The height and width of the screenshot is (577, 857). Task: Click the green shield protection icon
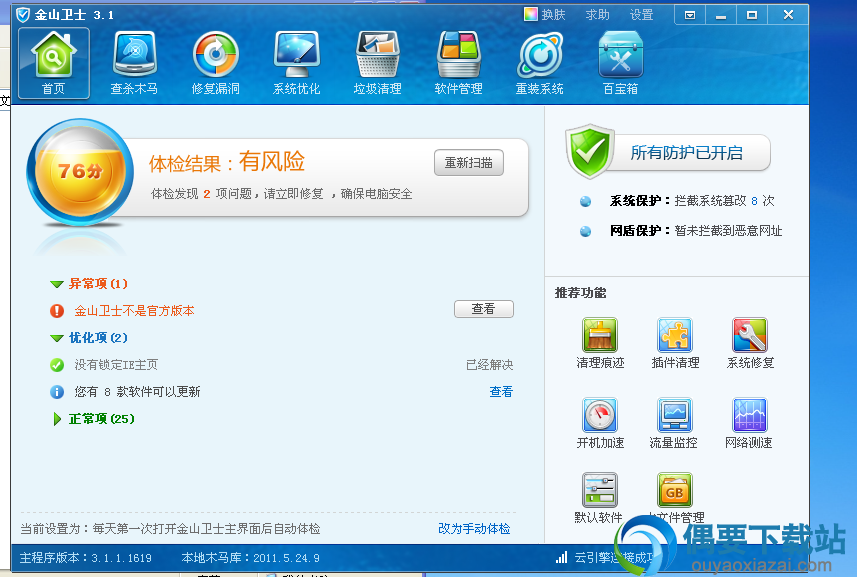590,151
